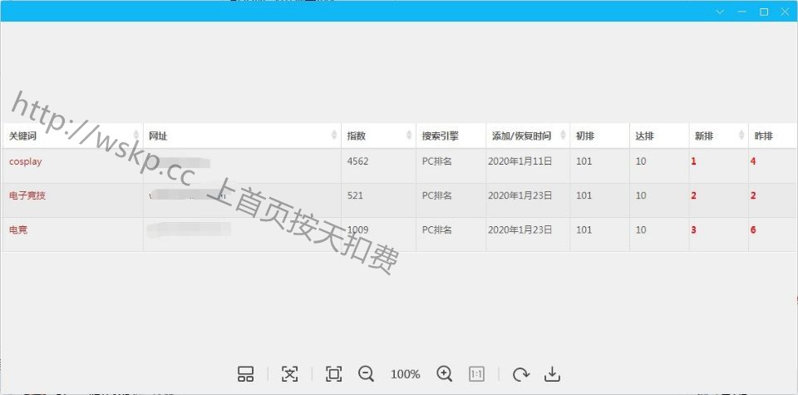
Task: Rotate the image clockwise
Action: tap(520, 375)
